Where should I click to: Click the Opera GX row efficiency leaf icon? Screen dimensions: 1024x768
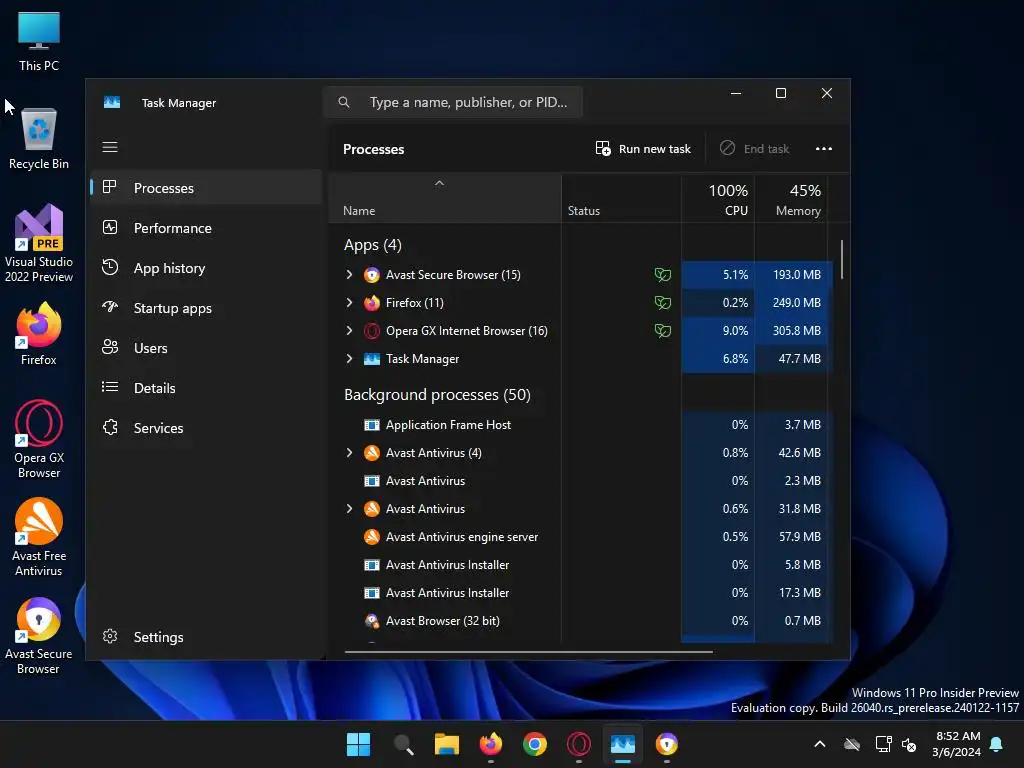(x=662, y=331)
